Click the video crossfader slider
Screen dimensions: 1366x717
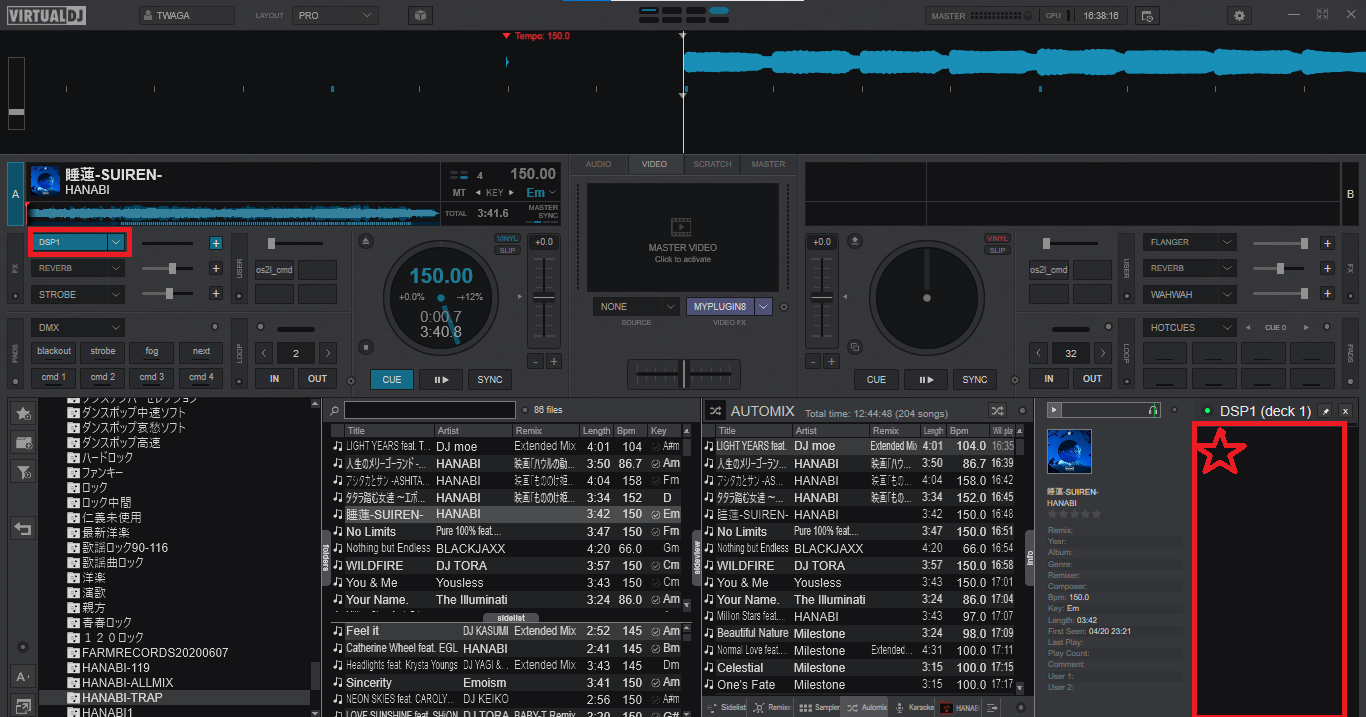(x=683, y=375)
